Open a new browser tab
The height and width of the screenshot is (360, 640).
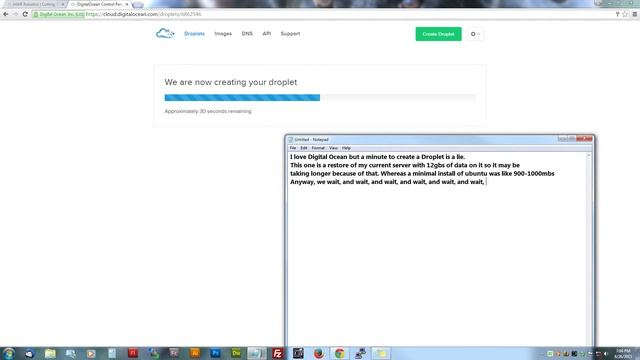[x=138, y=4]
